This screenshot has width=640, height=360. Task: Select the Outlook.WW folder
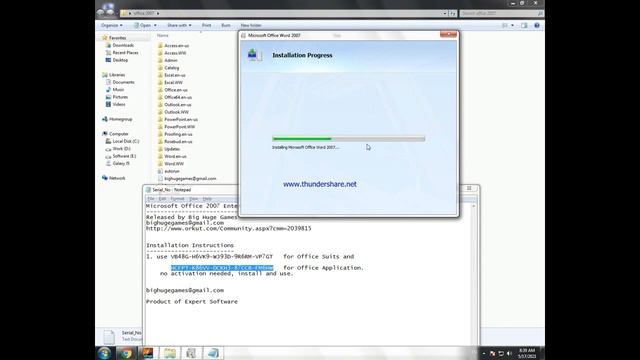[176, 112]
